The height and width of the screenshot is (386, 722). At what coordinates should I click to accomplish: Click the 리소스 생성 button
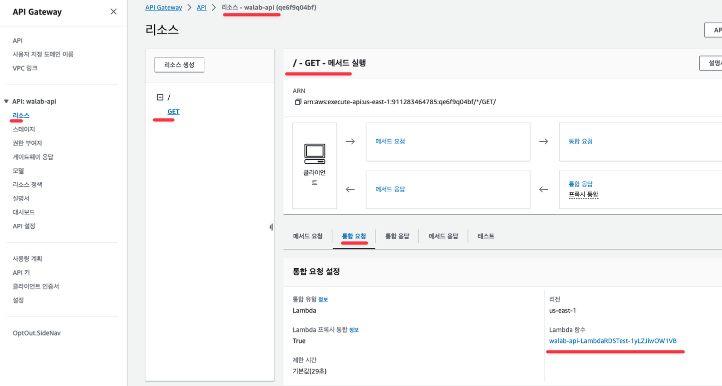(x=179, y=65)
